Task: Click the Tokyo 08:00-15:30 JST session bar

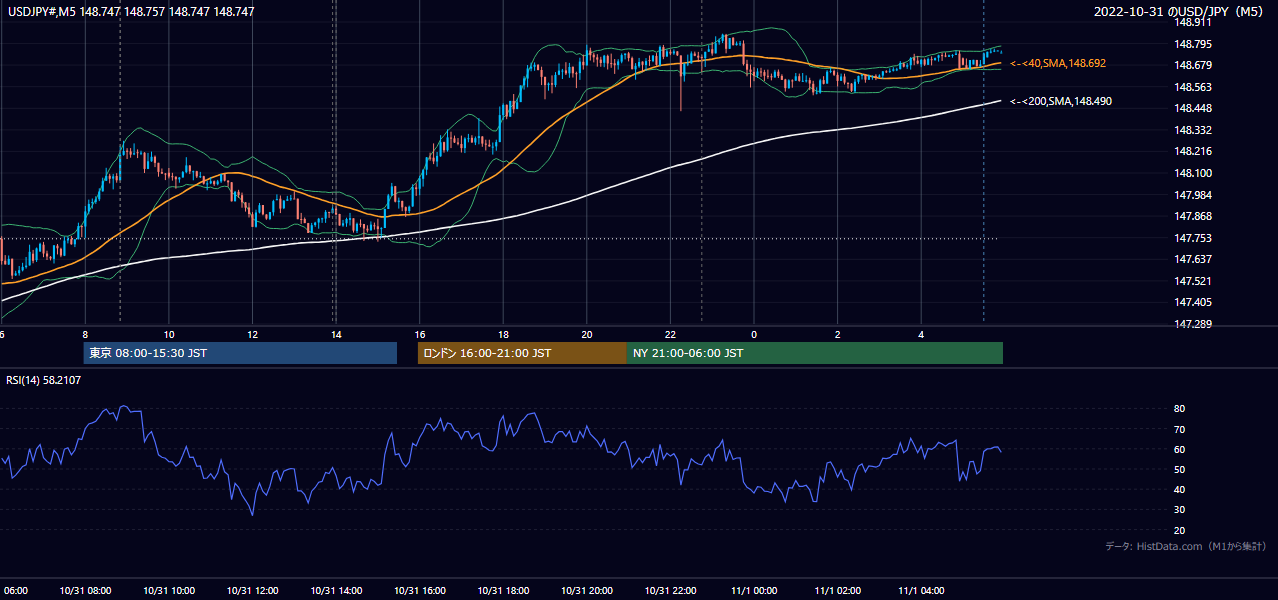Action: pyautogui.click(x=240, y=353)
